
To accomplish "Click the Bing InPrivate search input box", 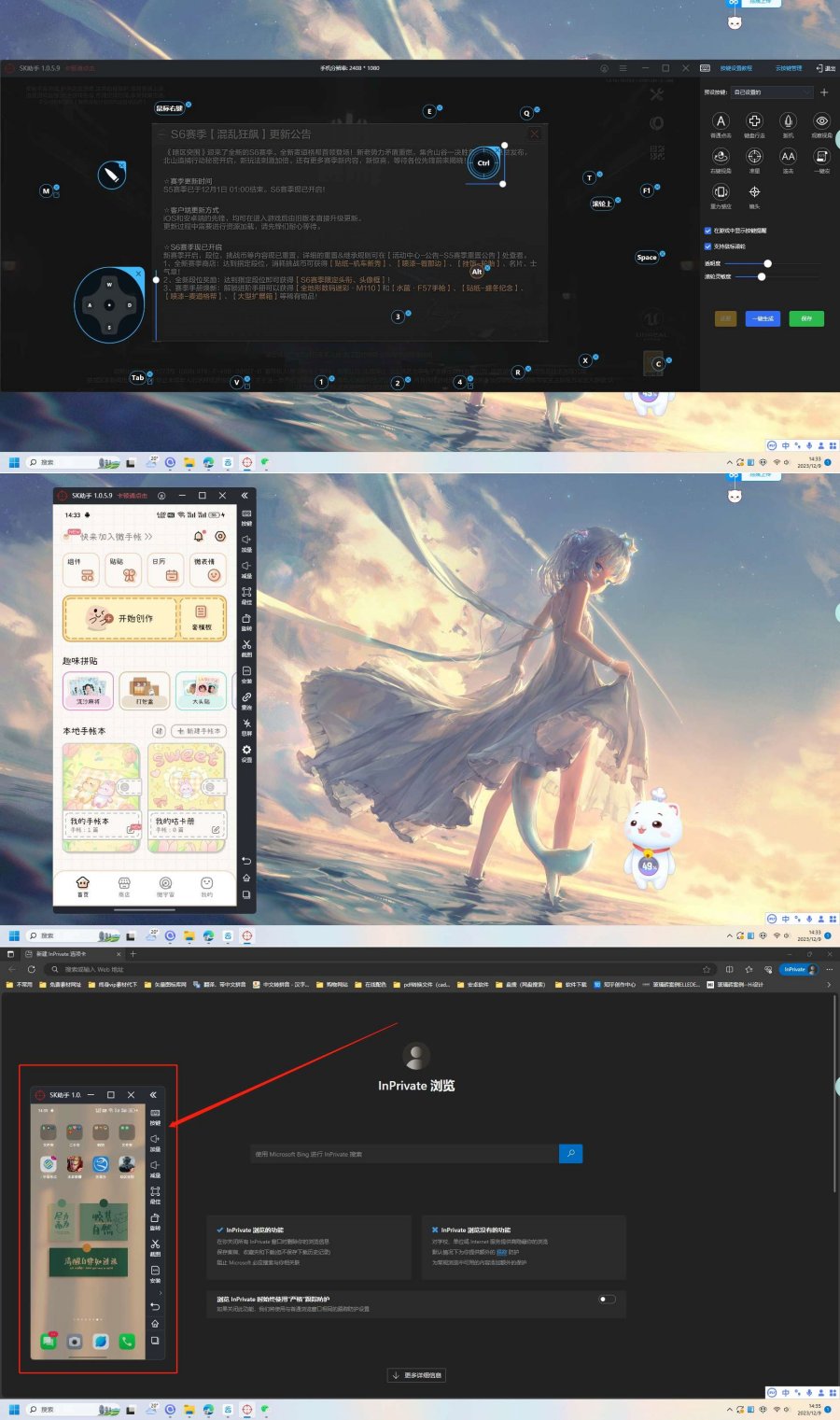I will [x=405, y=1154].
